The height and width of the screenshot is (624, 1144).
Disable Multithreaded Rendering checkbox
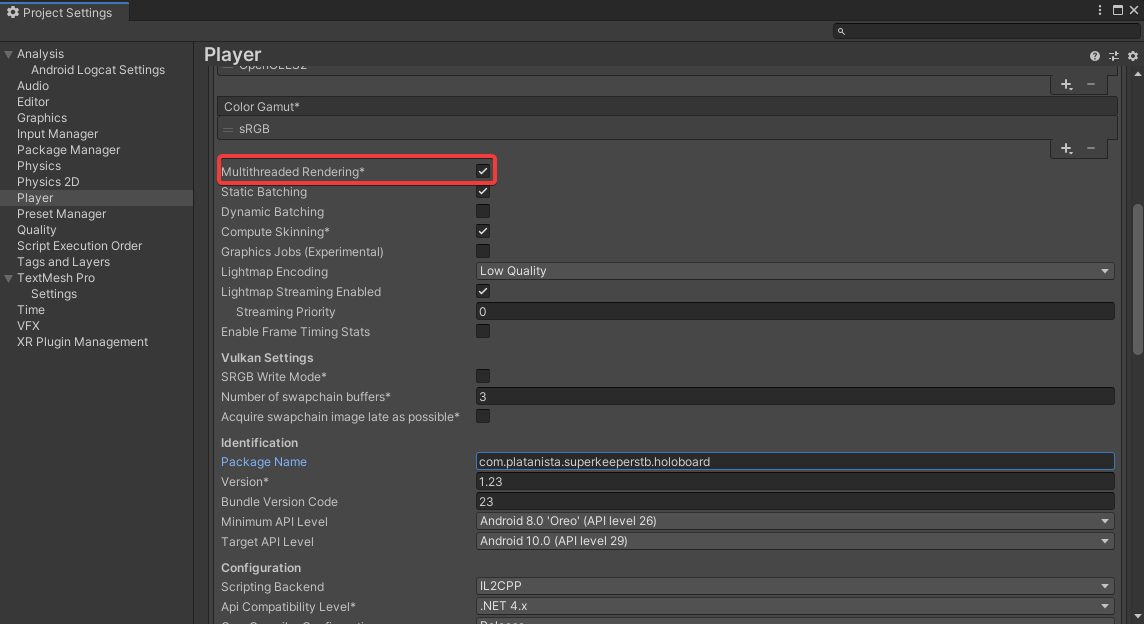pyautogui.click(x=483, y=172)
